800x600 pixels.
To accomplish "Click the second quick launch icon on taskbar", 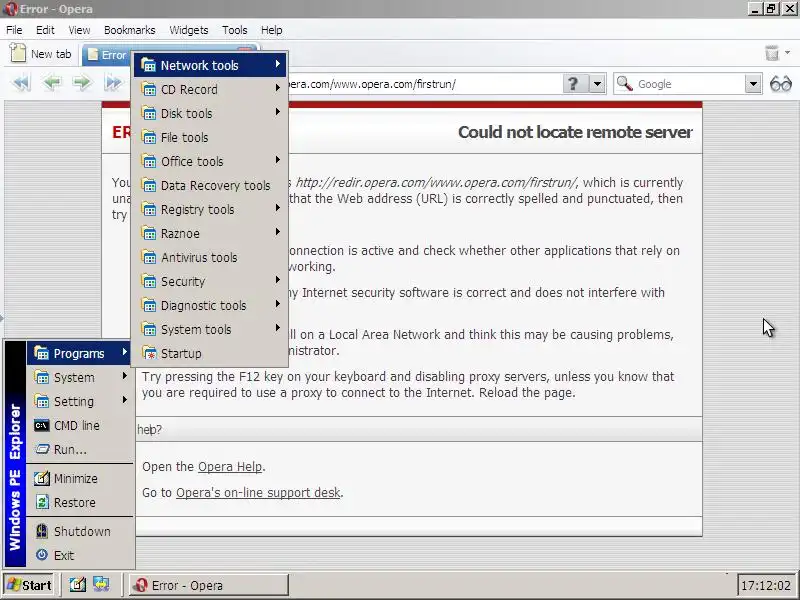I will pyautogui.click(x=101, y=584).
